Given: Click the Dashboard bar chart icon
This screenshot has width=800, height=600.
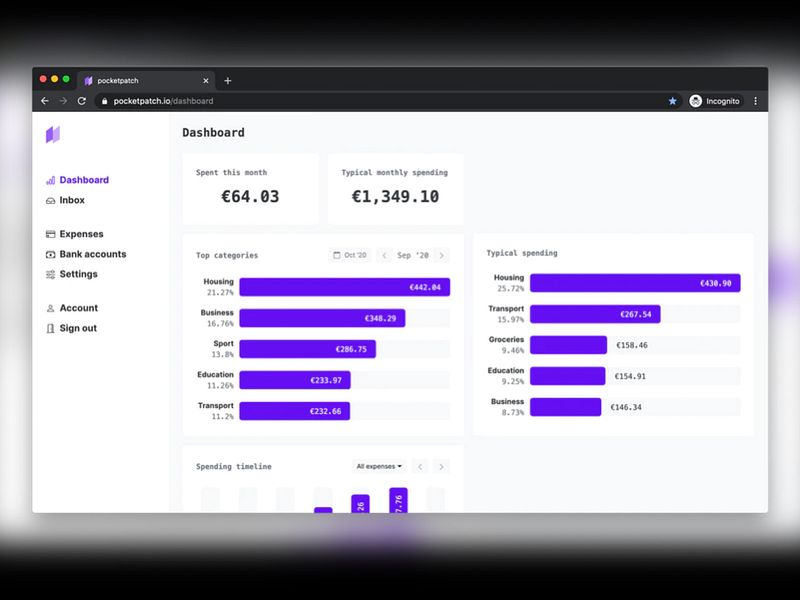Looking at the screenshot, I should click(51, 180).
